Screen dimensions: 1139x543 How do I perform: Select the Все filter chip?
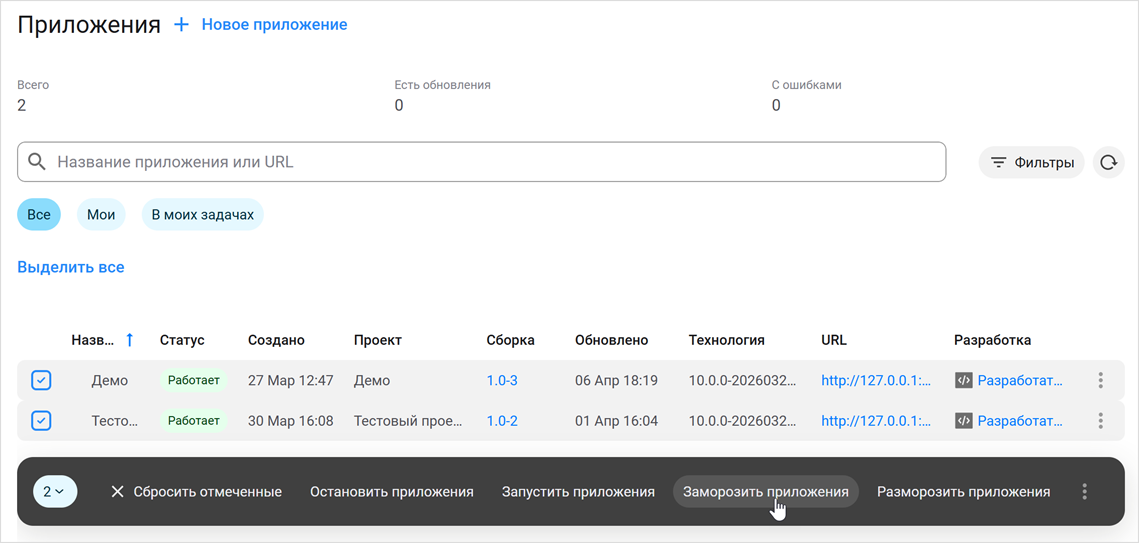pyautogui.click(x=39, y=215)
